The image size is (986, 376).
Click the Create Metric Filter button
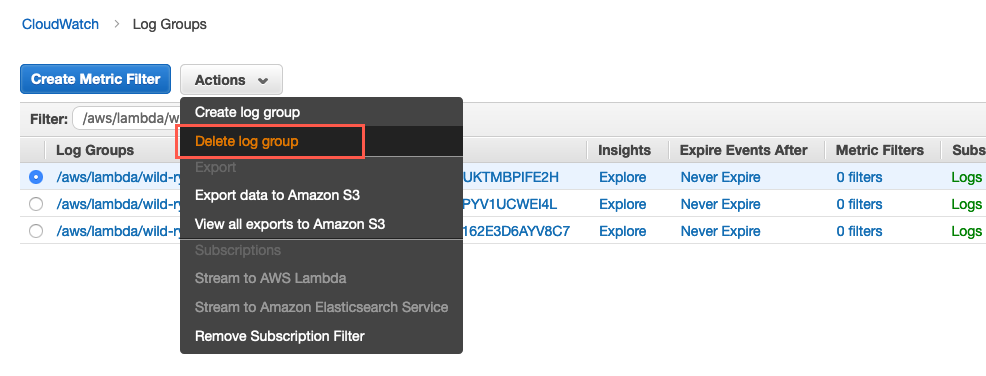tap(96, 80)
